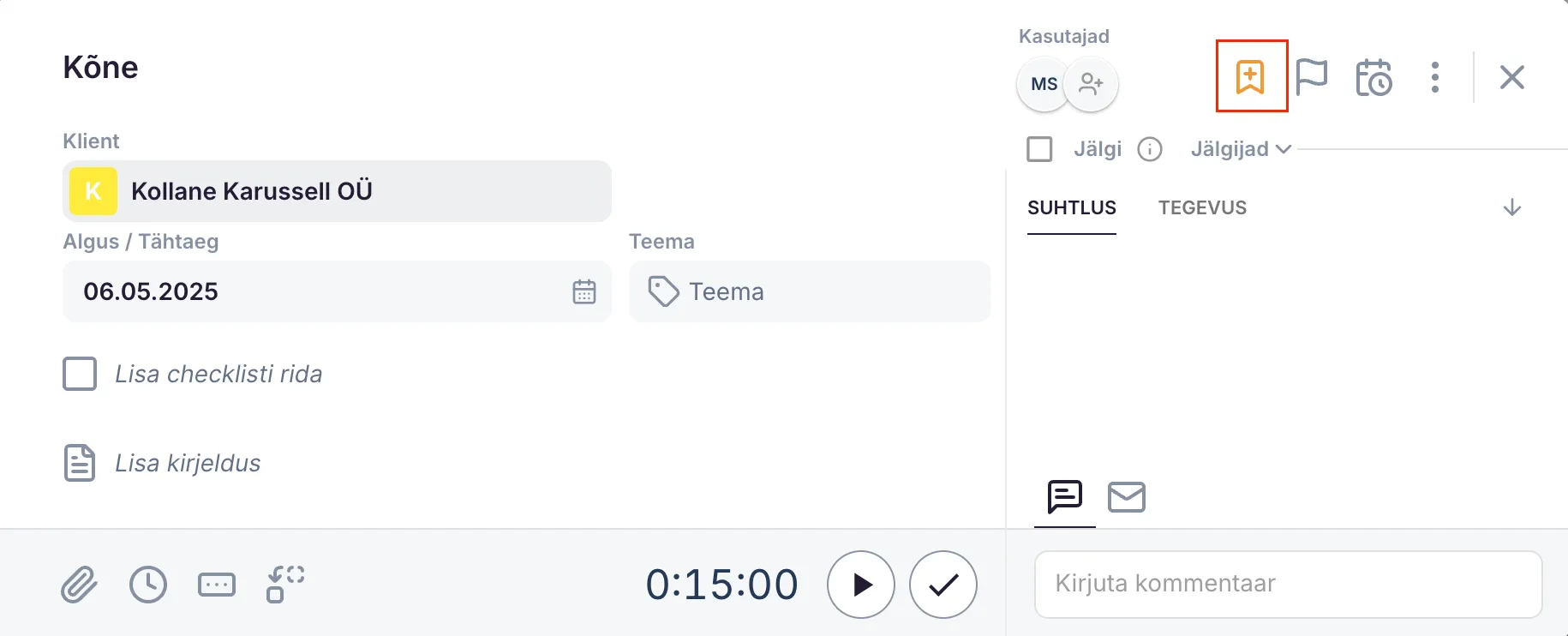
Task: Click the add user icon
Action: [x=1091, y=84]
